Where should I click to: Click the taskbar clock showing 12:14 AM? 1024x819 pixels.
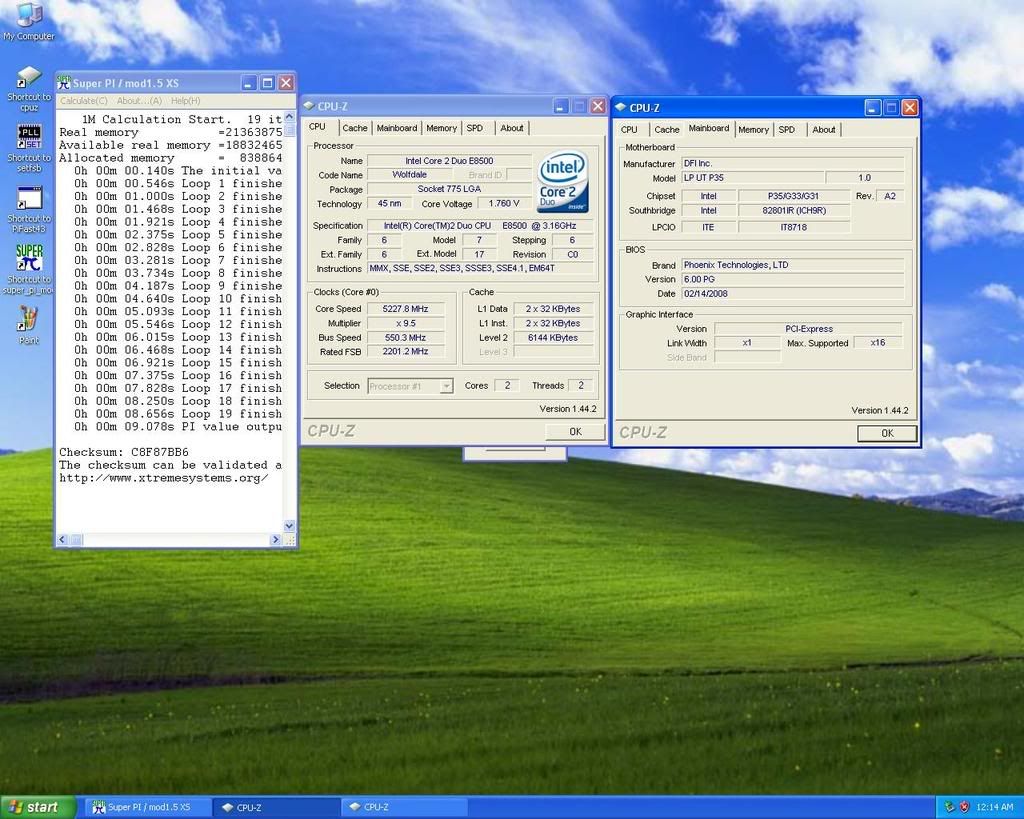995,807
